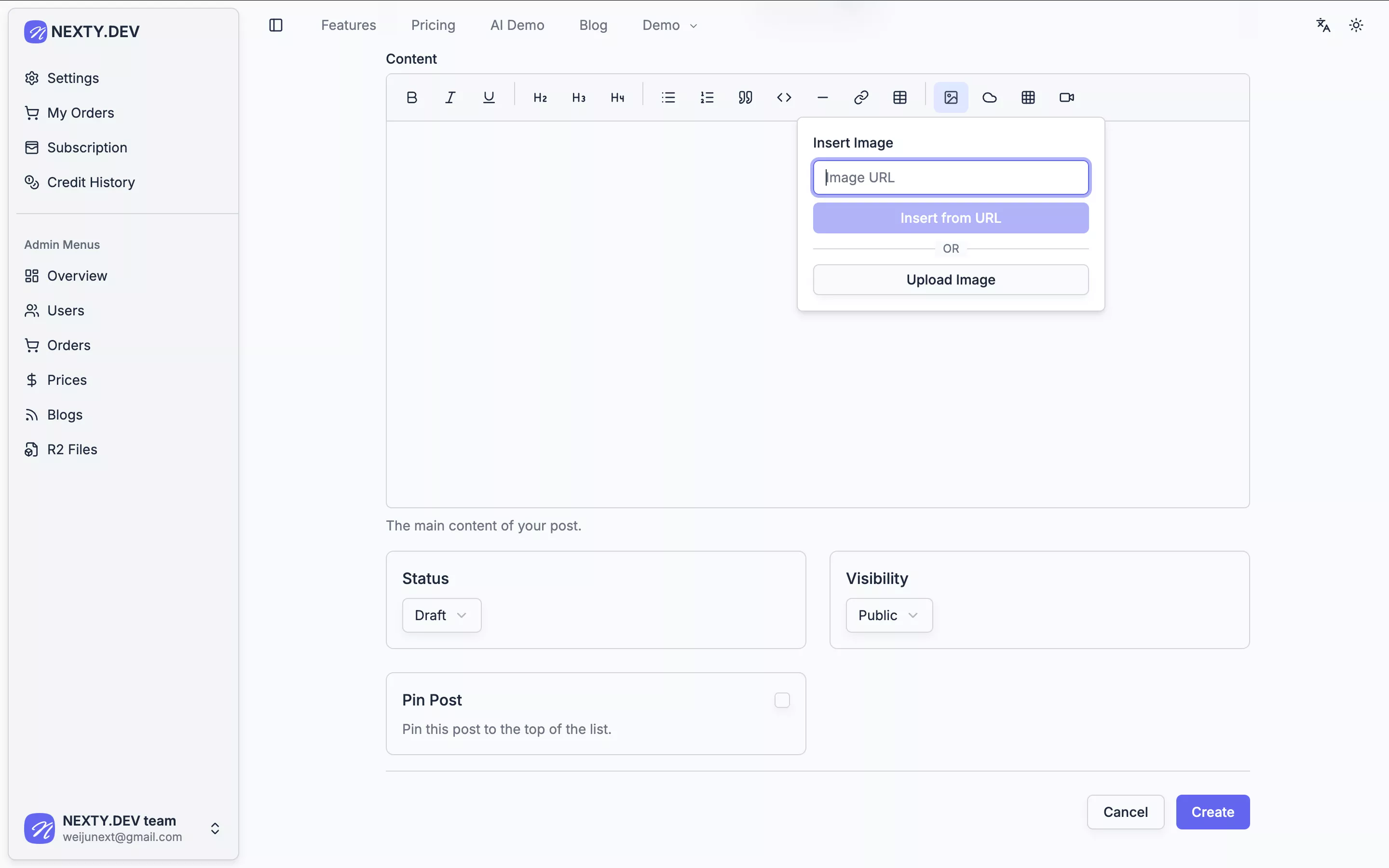
Task: Go to the Pricing nav item
Action: click(x=433, y=25)
